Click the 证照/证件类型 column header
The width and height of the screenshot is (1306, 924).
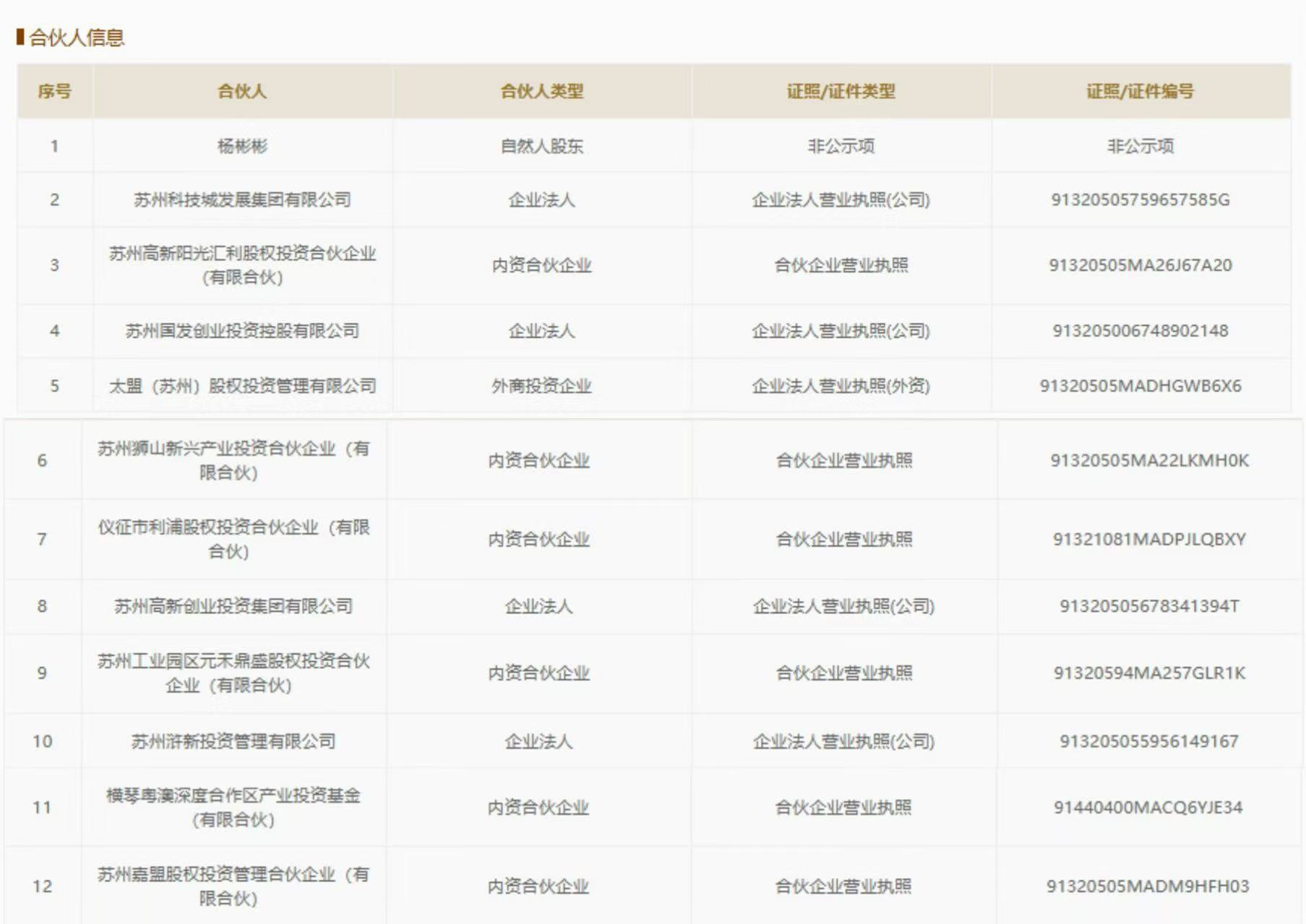(x=841, y=92)
